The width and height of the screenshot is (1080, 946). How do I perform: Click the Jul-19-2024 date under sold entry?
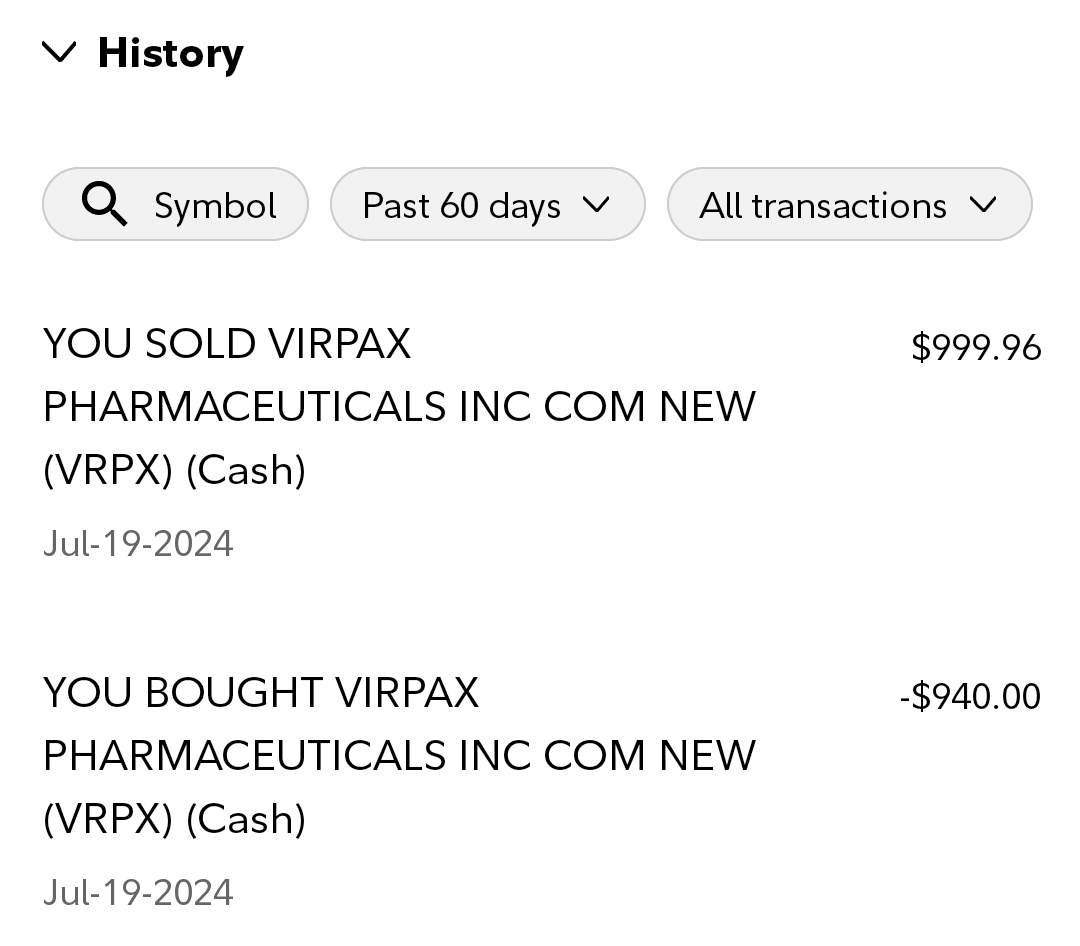[138, 544]
